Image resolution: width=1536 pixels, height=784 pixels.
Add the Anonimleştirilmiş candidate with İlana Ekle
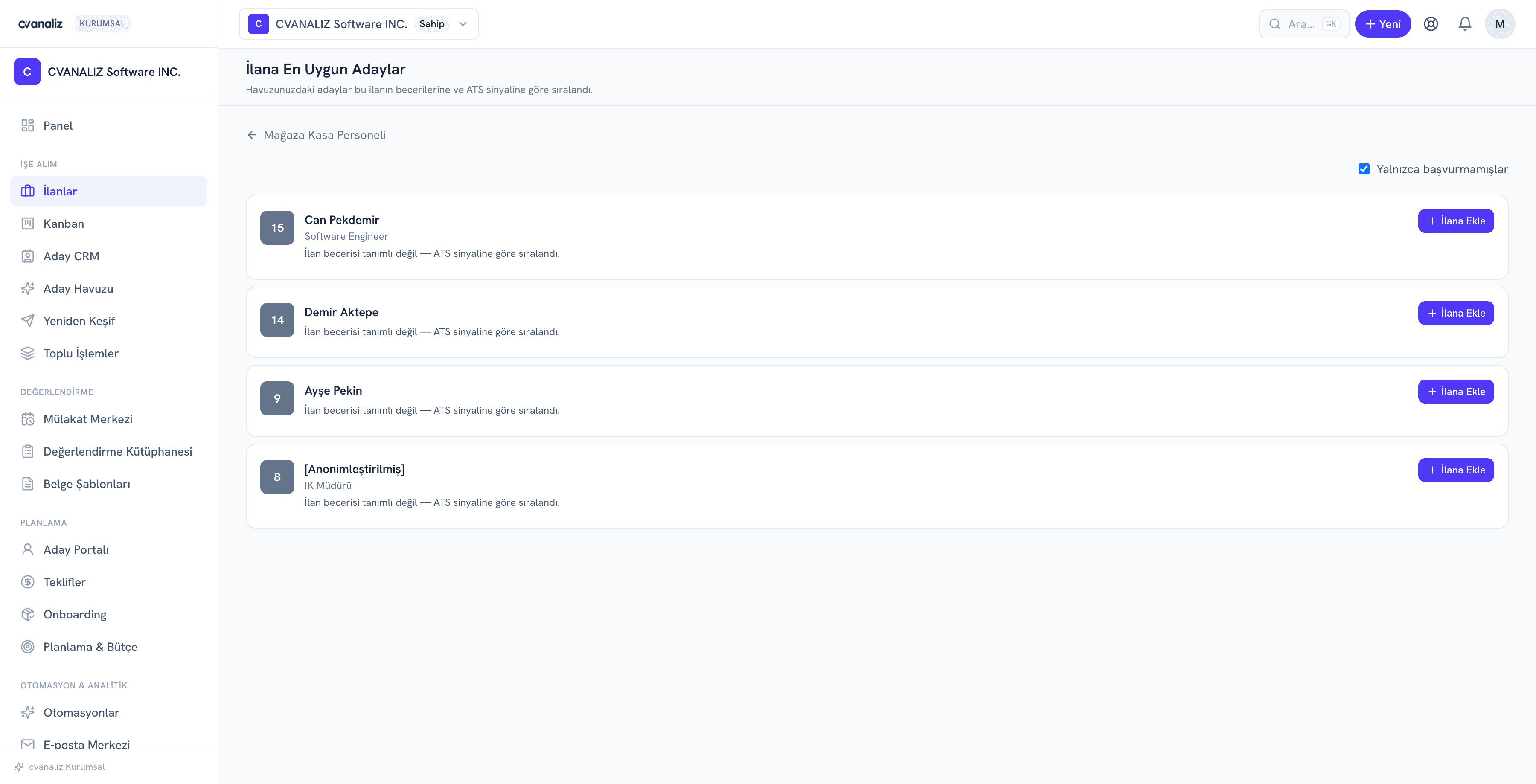[x=1456, y=470]
